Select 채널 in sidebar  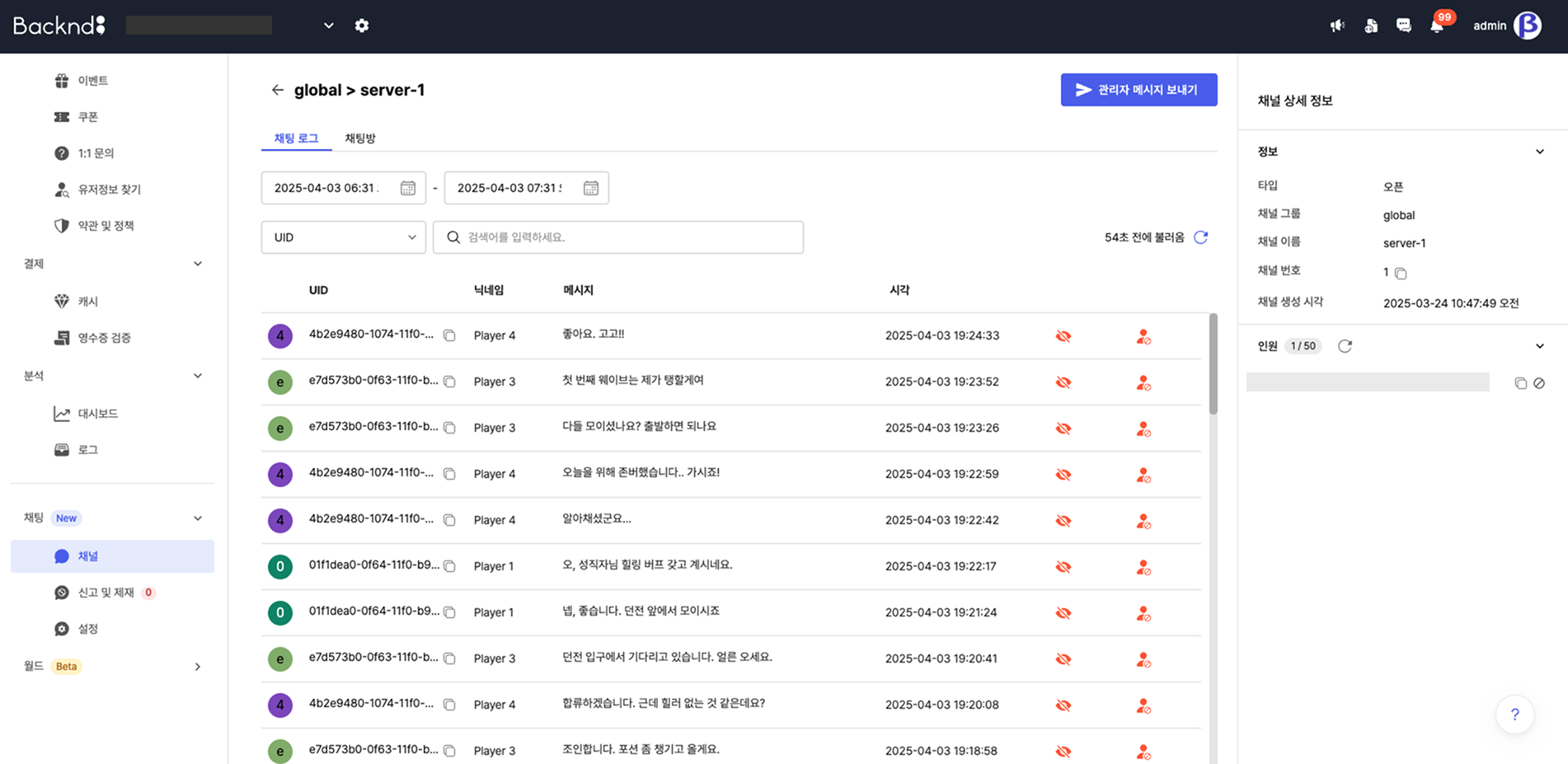tap(112, 556)
